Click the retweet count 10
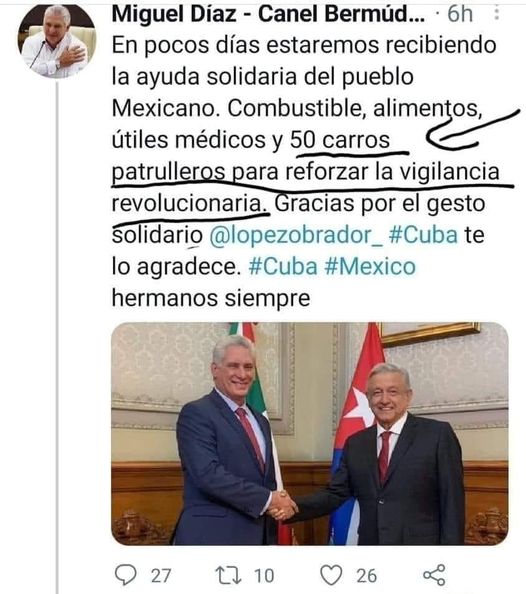The image size is (526, 594). (x=264, y=575)
